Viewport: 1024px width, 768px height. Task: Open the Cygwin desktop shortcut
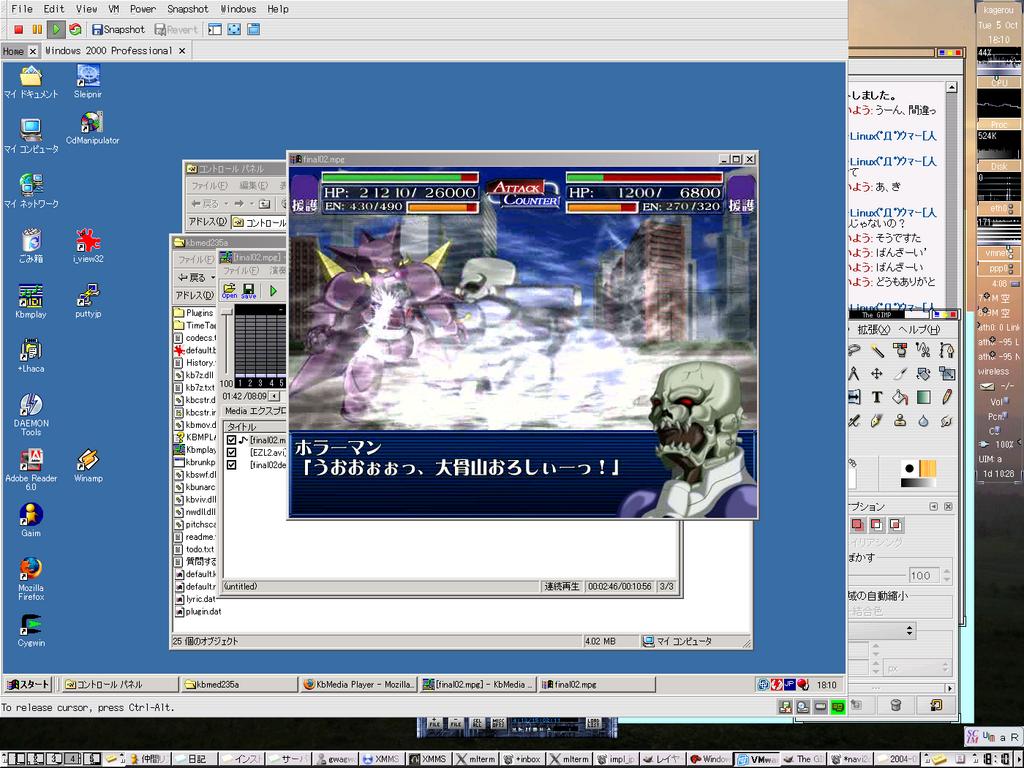point(31,630)
